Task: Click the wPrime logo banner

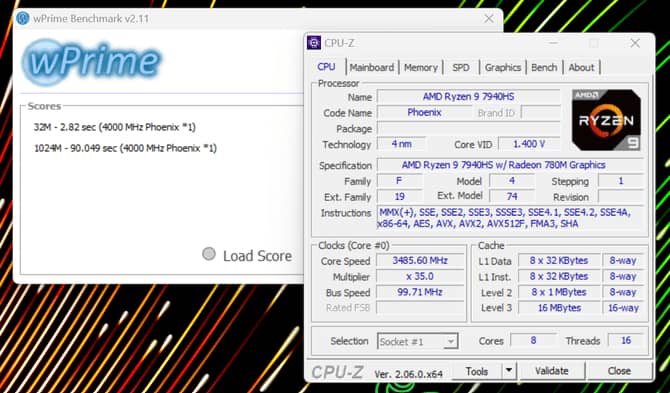Action: point(91,62)
